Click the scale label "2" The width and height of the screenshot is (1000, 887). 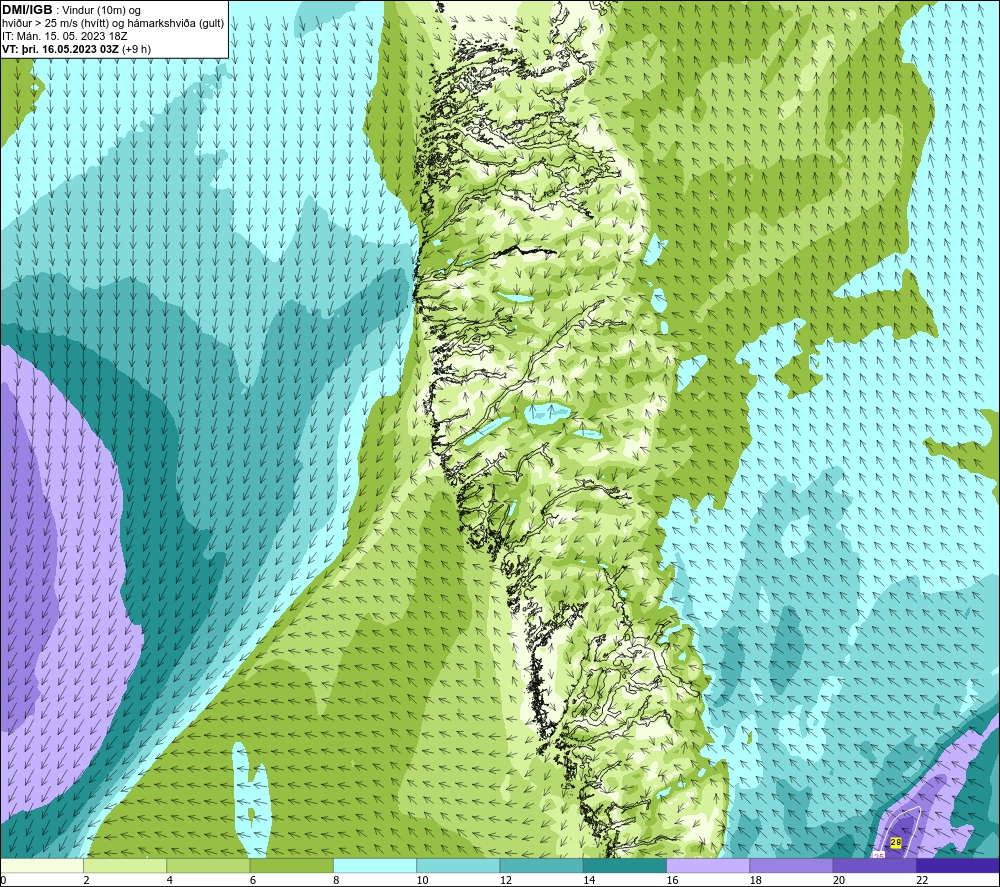click(86, 880)
